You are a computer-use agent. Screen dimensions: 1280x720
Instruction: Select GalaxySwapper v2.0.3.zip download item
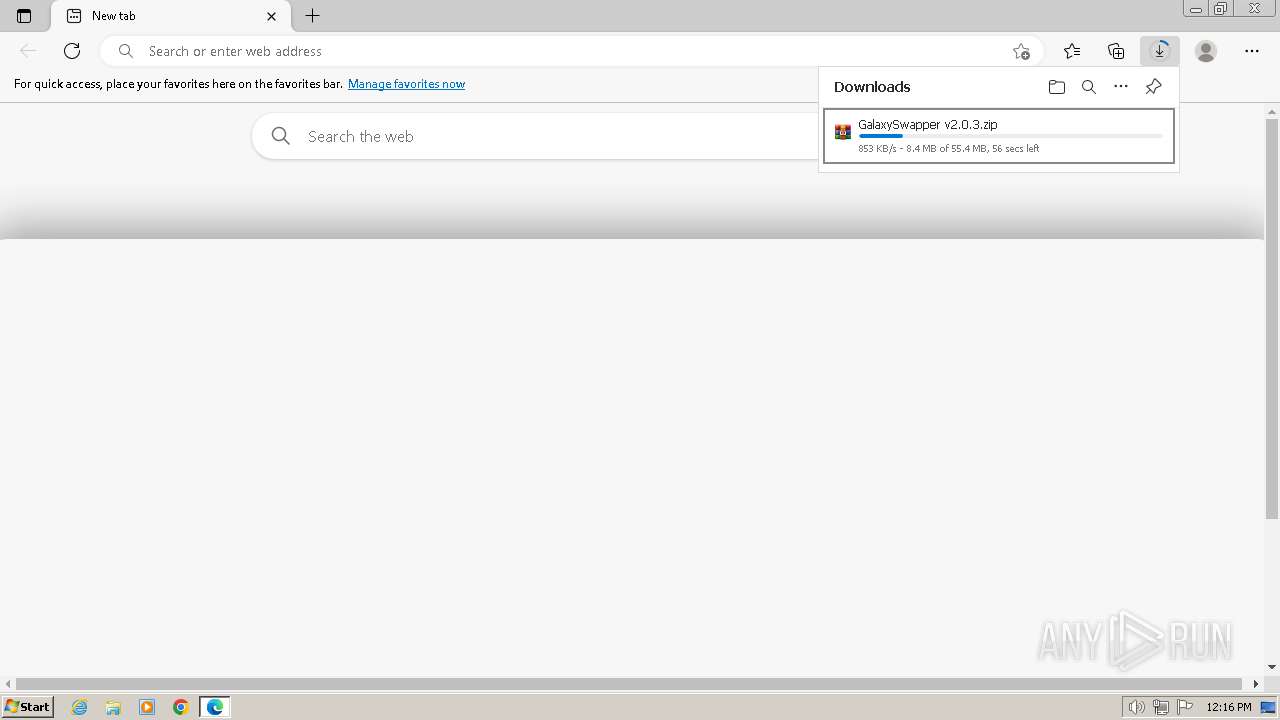click(999, 136)
